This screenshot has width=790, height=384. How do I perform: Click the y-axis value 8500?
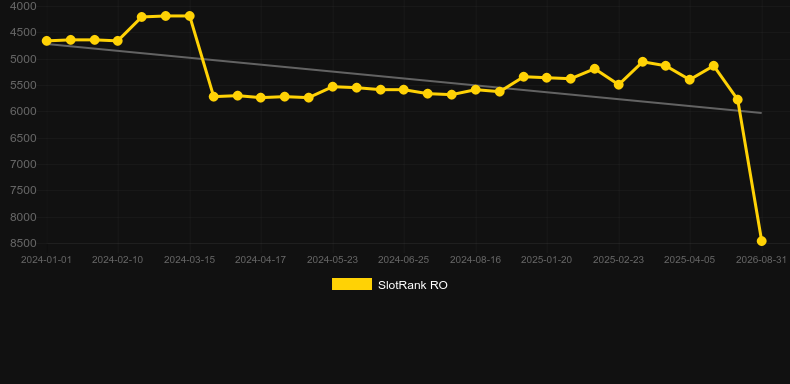coord(23,243)
